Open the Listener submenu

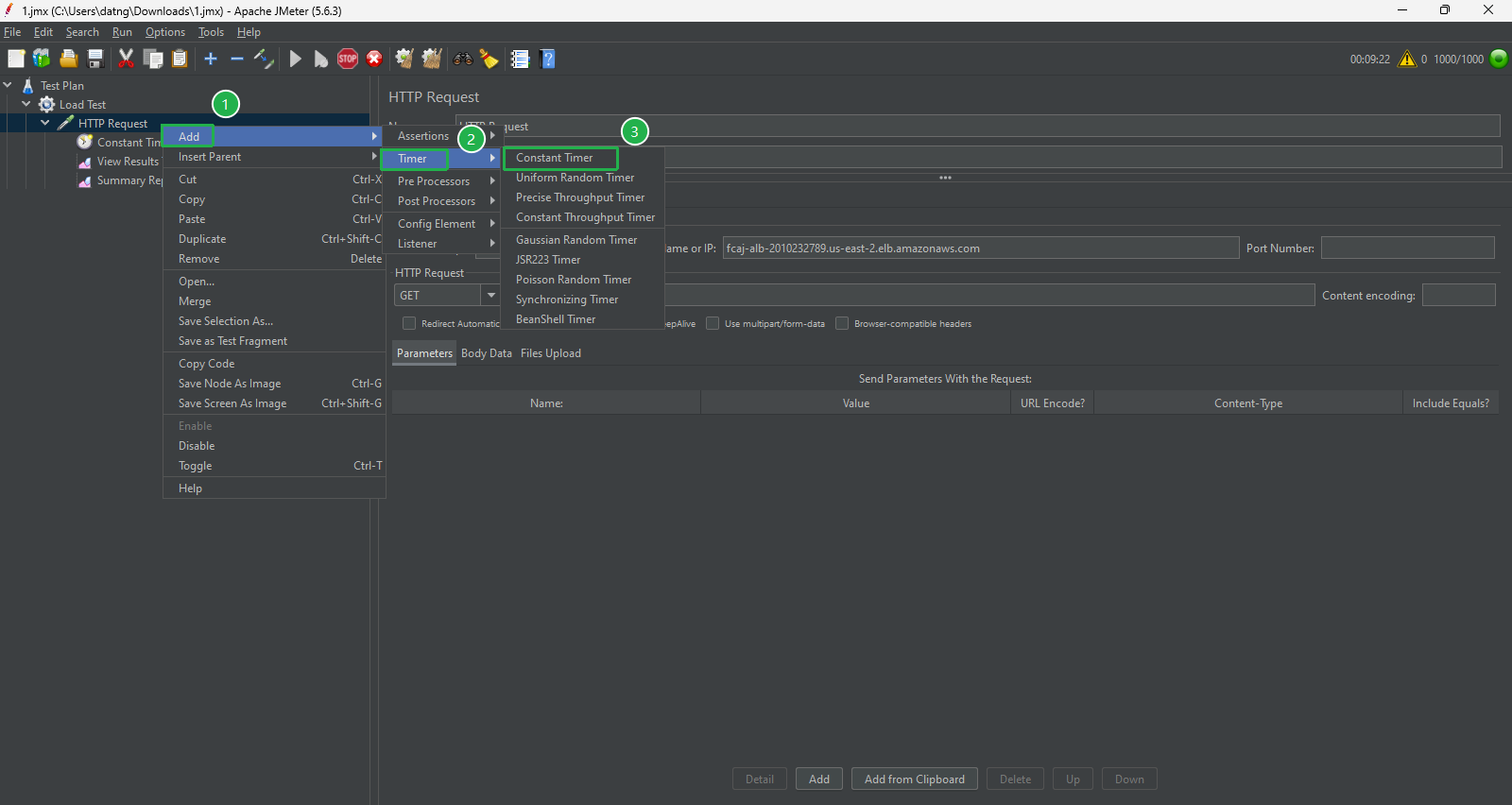point(440,244)
